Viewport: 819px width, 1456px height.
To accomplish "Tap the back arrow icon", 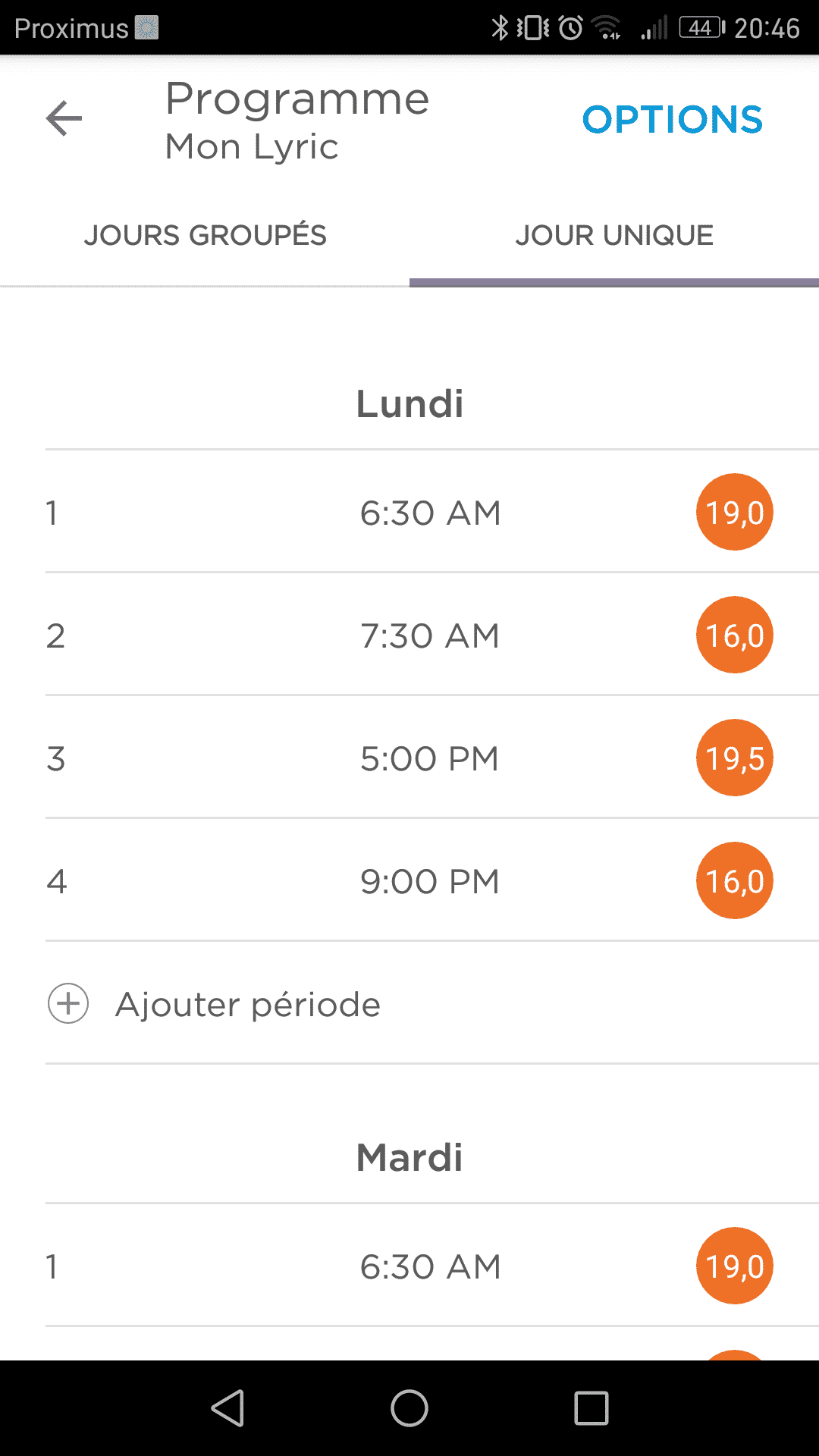I will 64,119.
